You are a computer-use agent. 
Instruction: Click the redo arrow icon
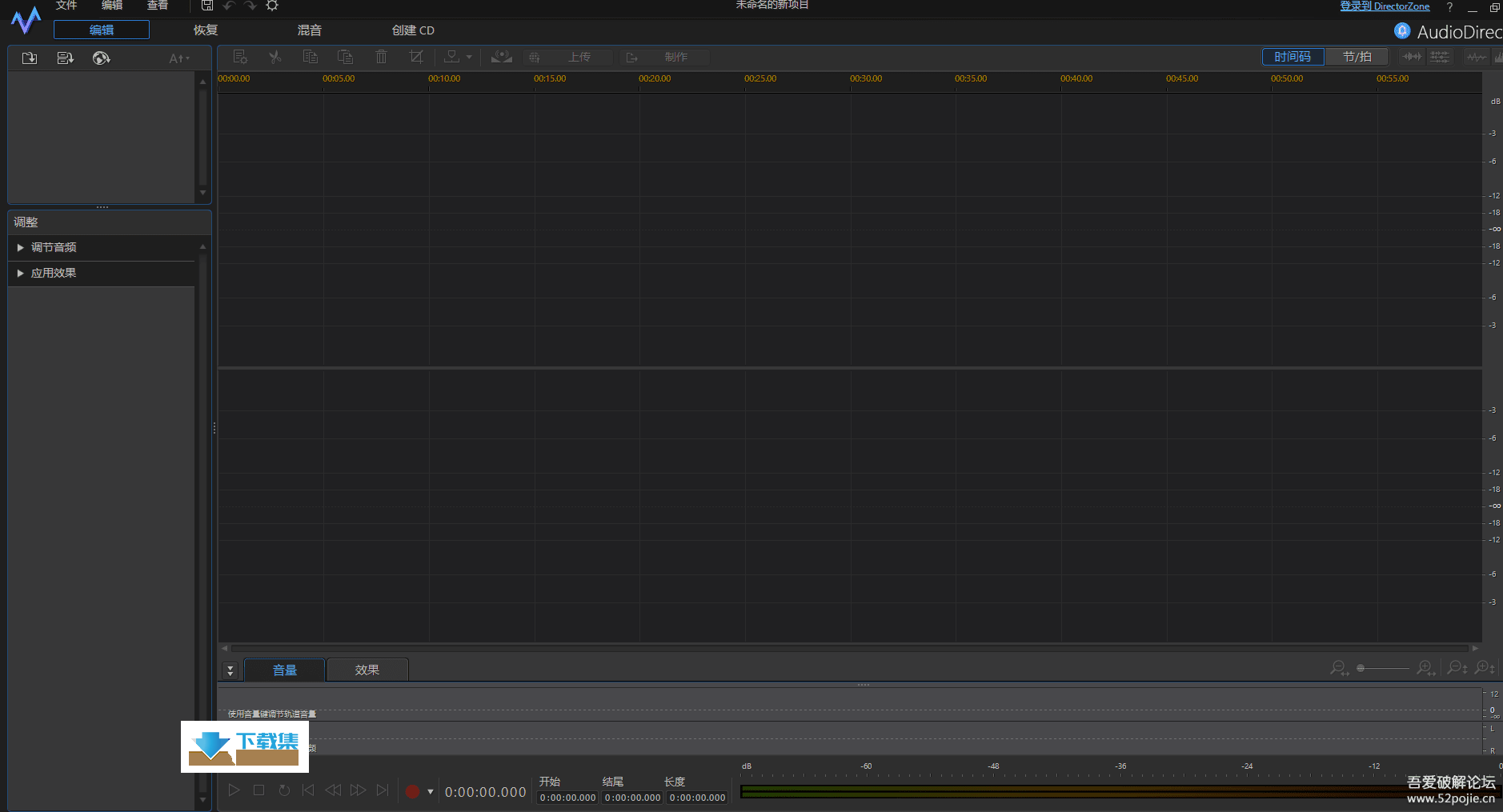tap(250, 6)
